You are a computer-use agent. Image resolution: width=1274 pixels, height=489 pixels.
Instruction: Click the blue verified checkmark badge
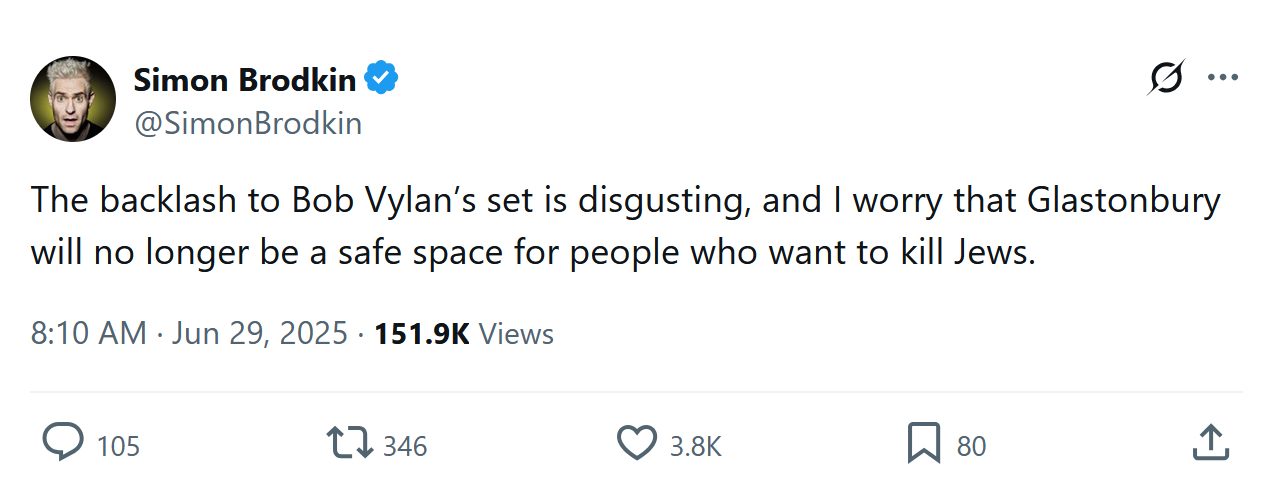click(382, 79)
